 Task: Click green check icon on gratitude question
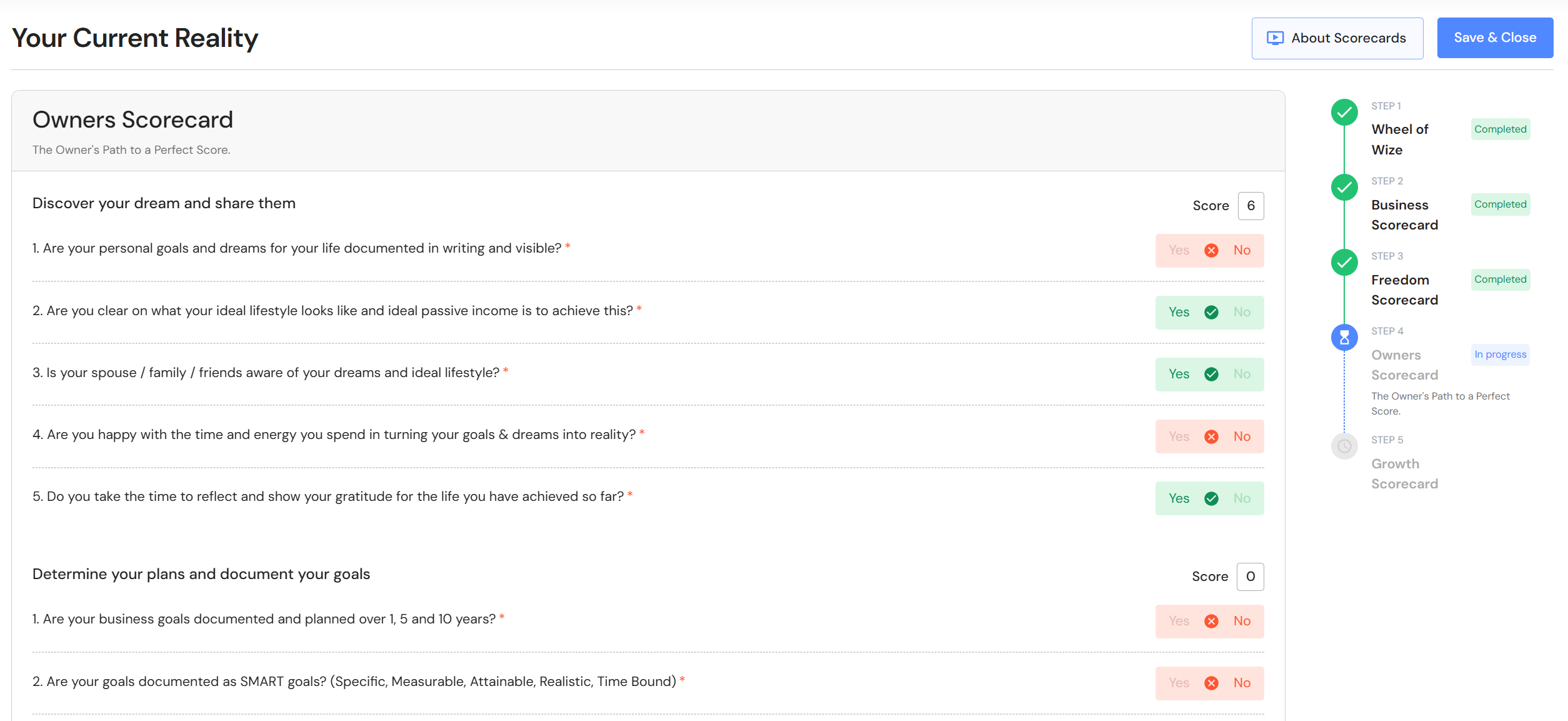click(1211, 498)
